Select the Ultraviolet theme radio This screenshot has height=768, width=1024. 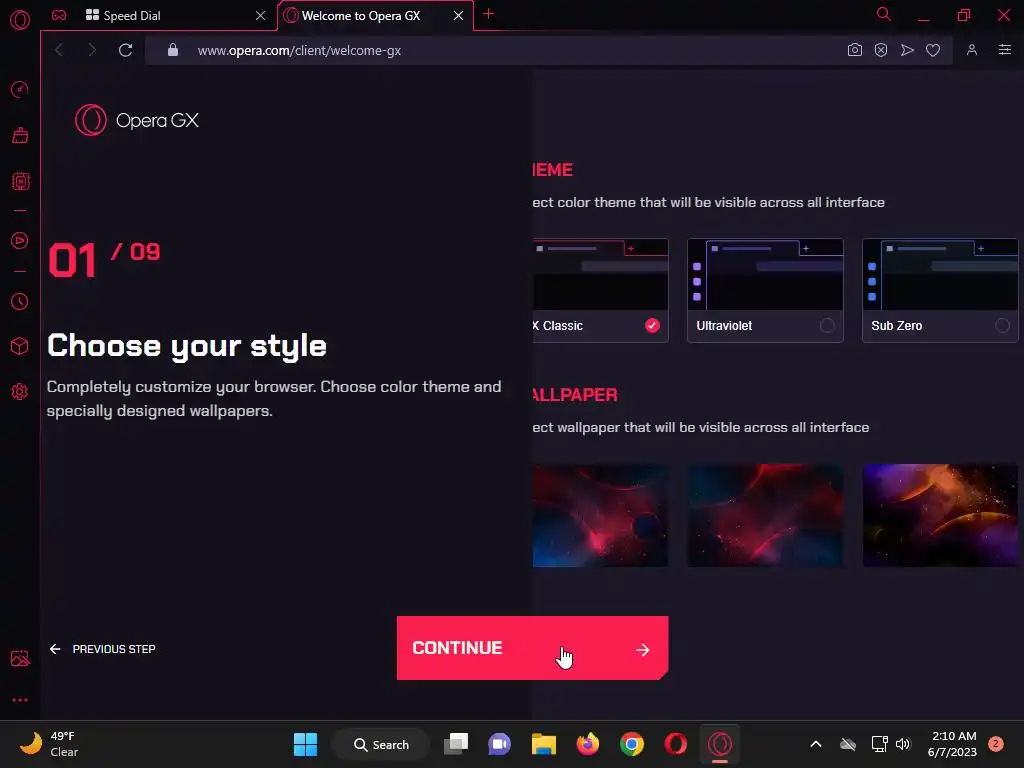[827, 325]
